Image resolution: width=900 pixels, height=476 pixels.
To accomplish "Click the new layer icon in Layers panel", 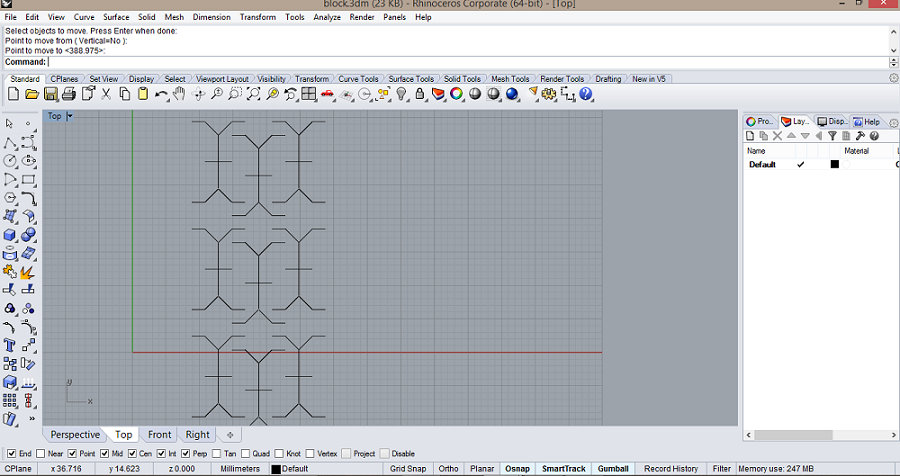I will point(750,136).
